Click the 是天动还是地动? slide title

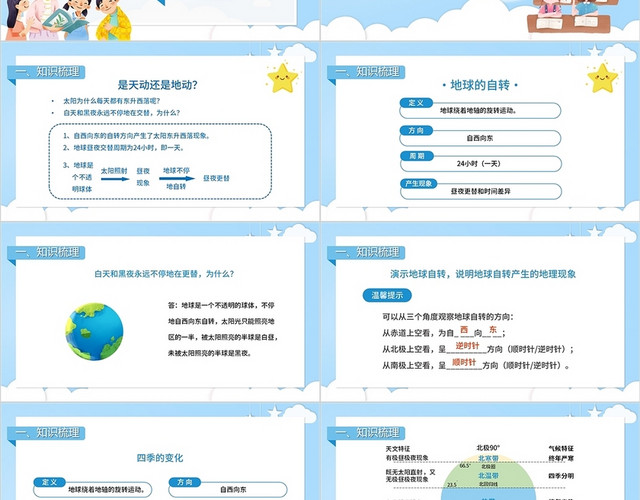(x=158, y=85)
